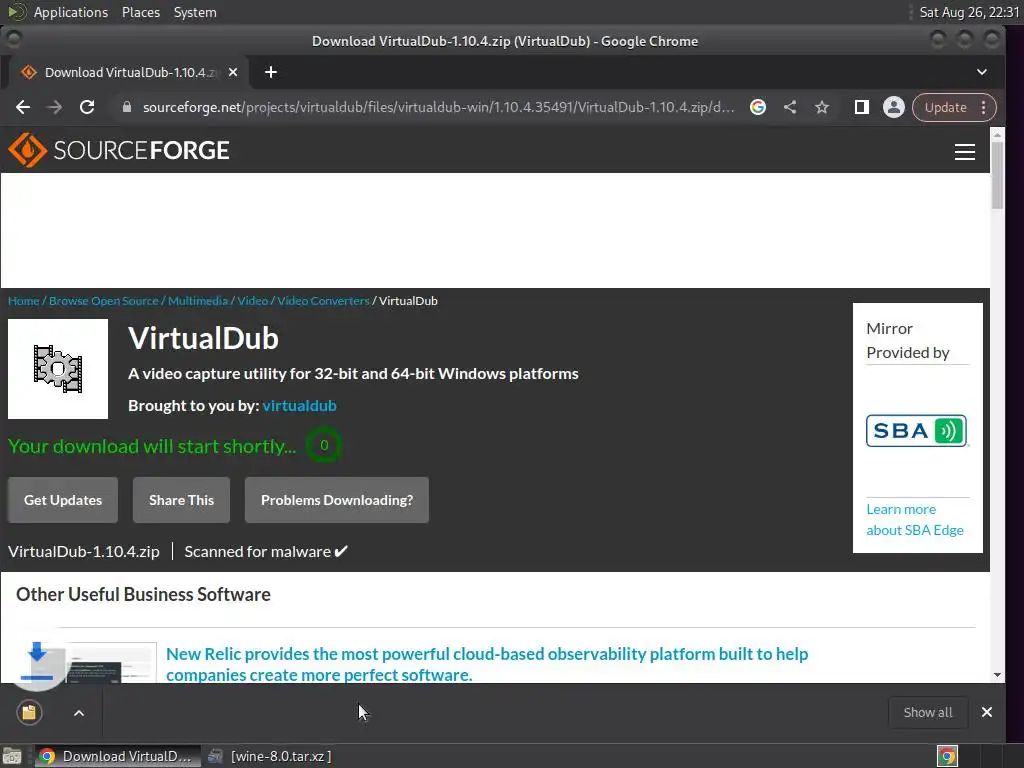1024x768 pixels.
Task: Click the Update button in Chrome
Action: 945,108
